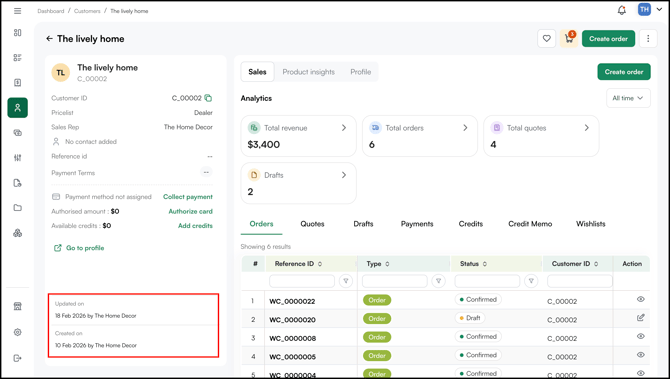Switch to the Sales tab
The width and height of the screenshot is (670, 379).
[x=257, y=72]
